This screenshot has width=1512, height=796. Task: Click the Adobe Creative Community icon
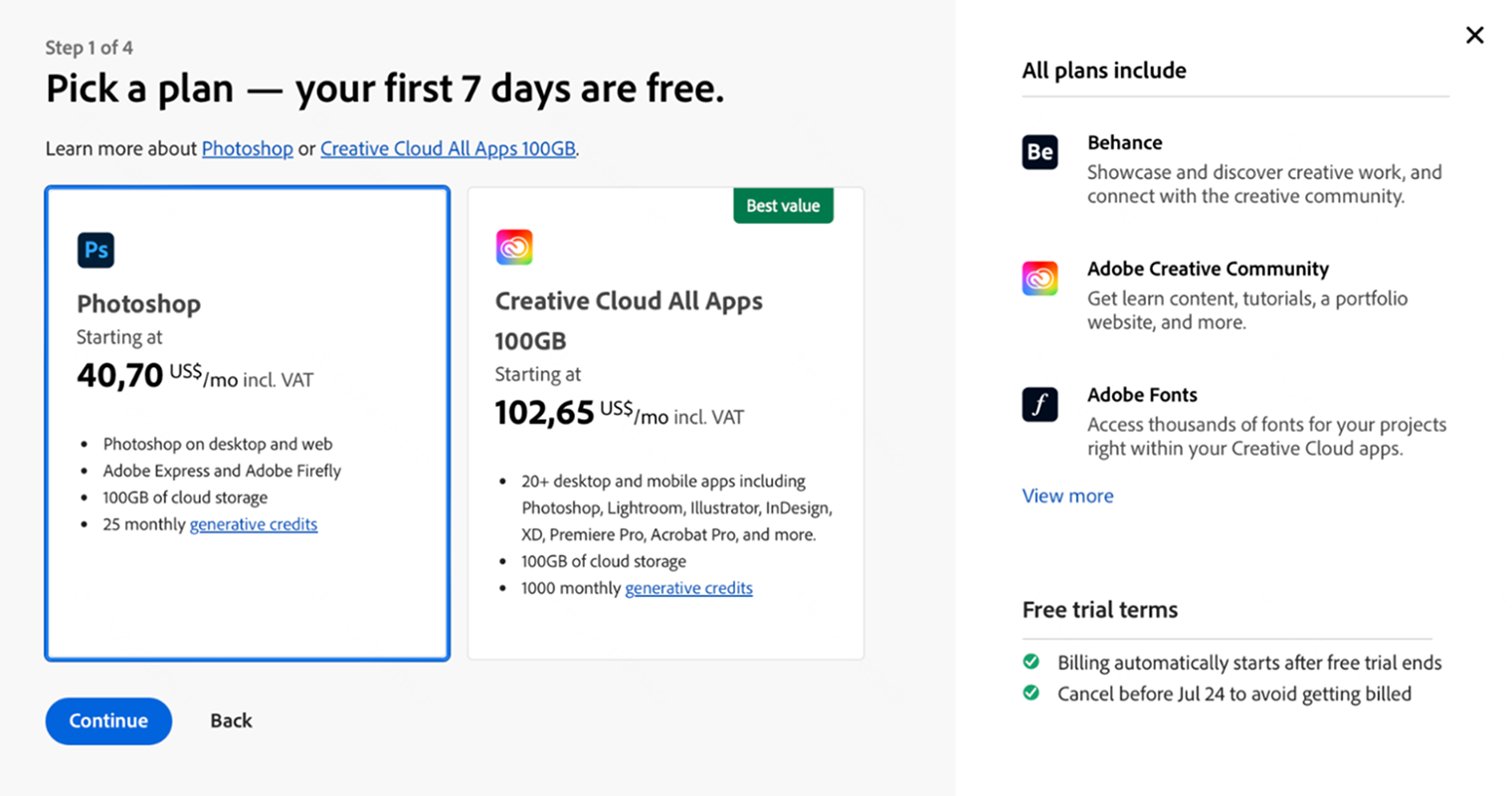tap(1039, 279)
